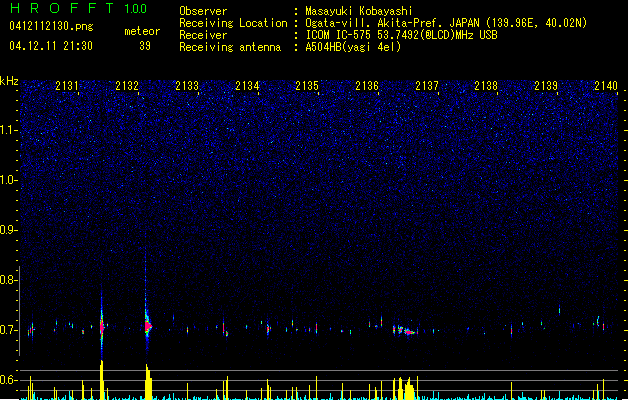This screenshot has height=400, width=629.
Task: Click the 0.9 kHz axis label
Action: (8, 230)
